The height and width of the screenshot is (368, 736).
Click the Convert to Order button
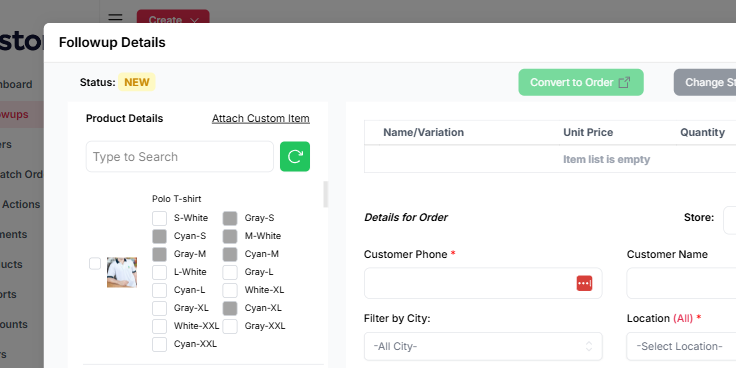pos(581,83)
